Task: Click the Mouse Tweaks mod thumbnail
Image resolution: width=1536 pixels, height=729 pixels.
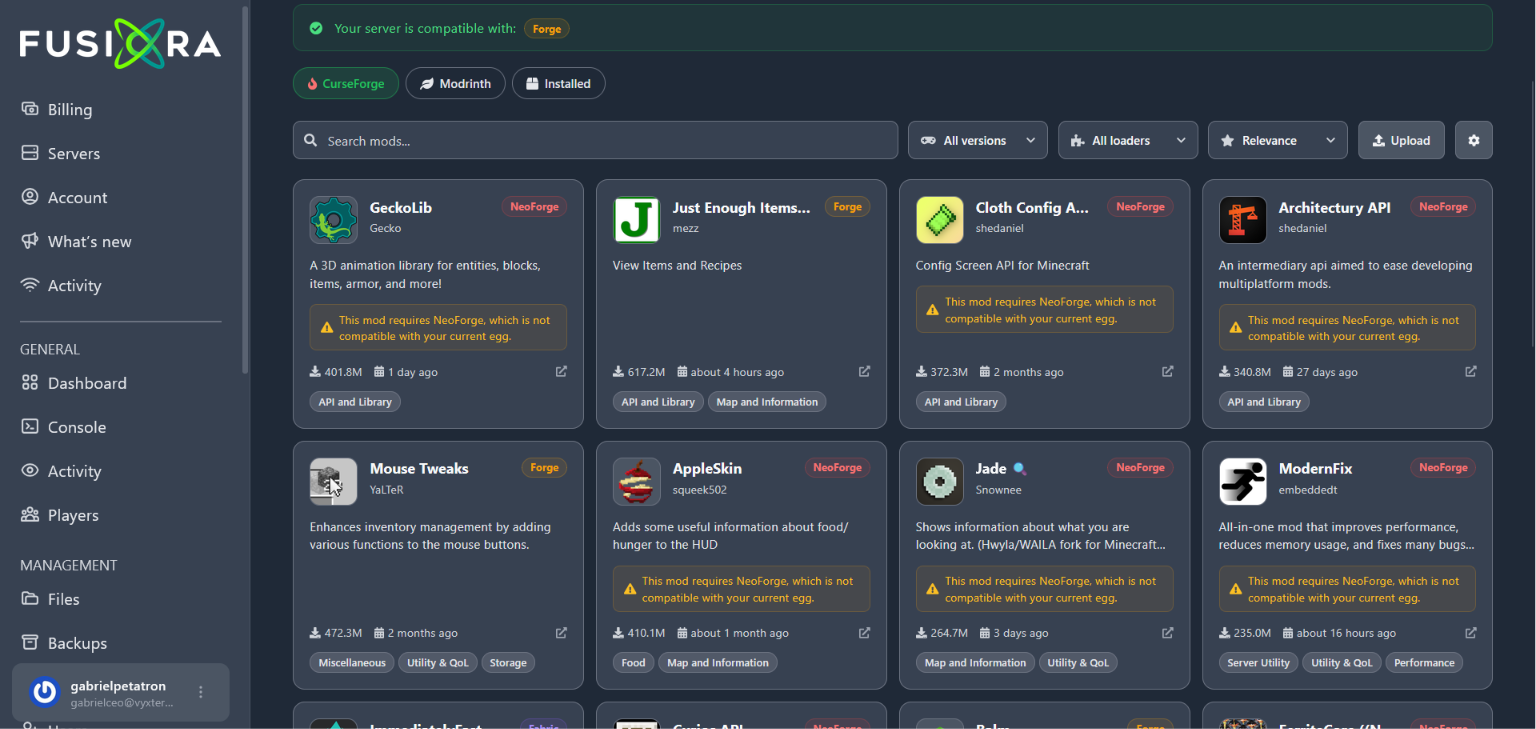Action: (x=333, y=482)
